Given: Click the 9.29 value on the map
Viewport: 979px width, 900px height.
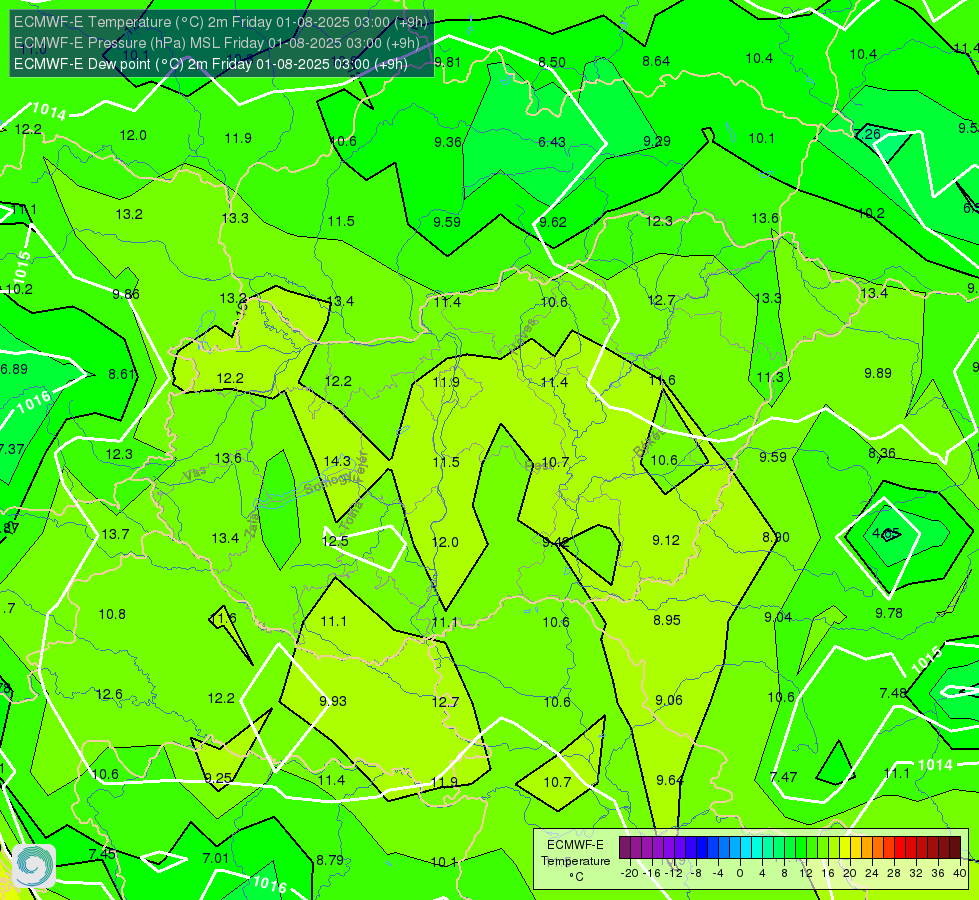Looking at the screenshot, I should (657, 141).
